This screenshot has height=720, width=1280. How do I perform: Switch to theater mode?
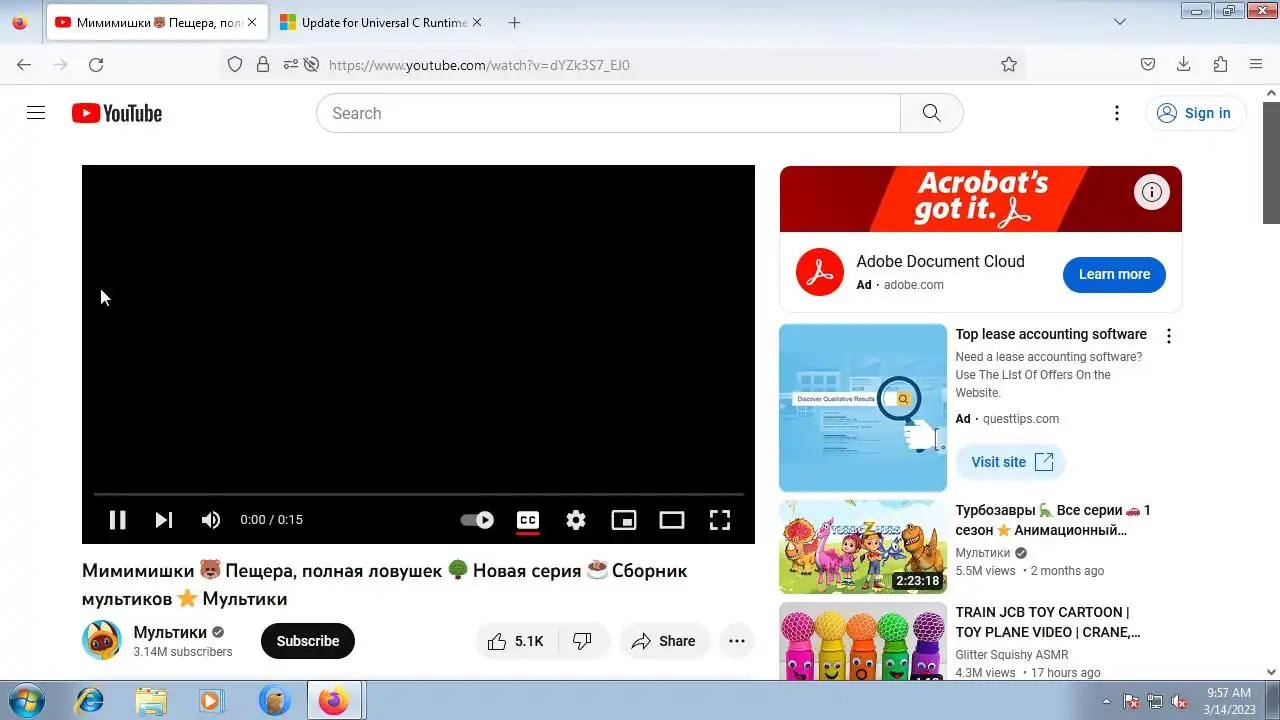coord(672,520)
